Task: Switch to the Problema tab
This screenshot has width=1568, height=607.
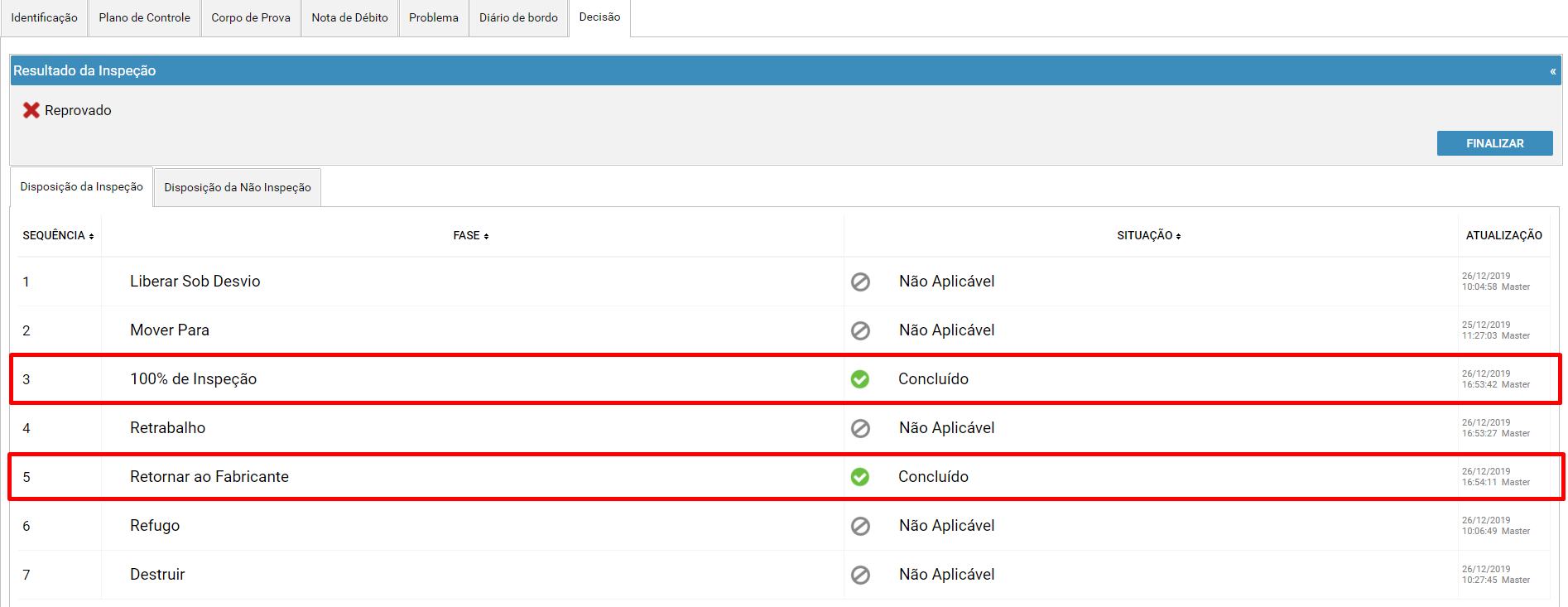Action: pyautogui.click(x=434, y=18)
